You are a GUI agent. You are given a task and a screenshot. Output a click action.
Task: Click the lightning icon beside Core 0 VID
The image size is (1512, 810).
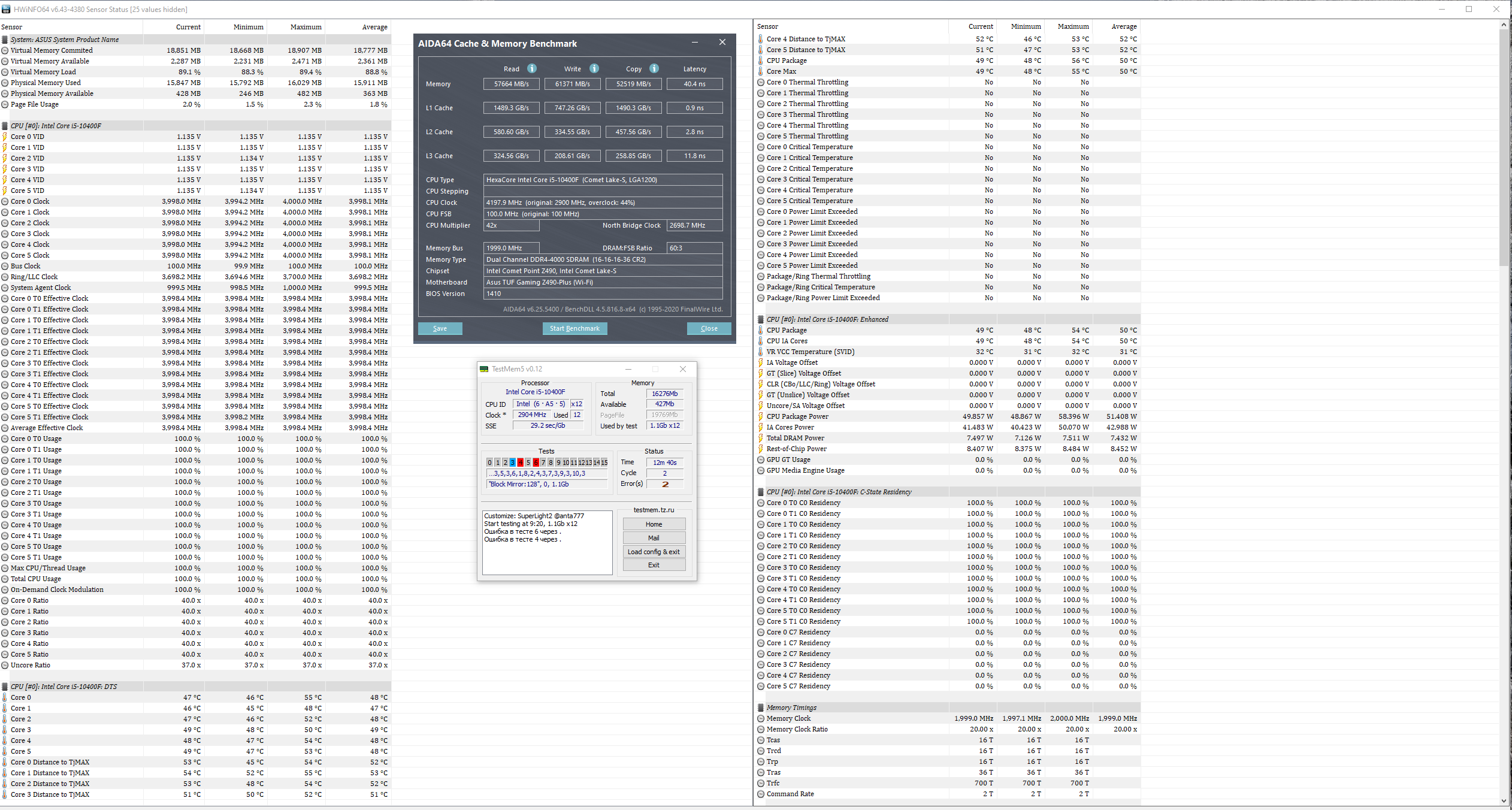(x=5, y=137)
